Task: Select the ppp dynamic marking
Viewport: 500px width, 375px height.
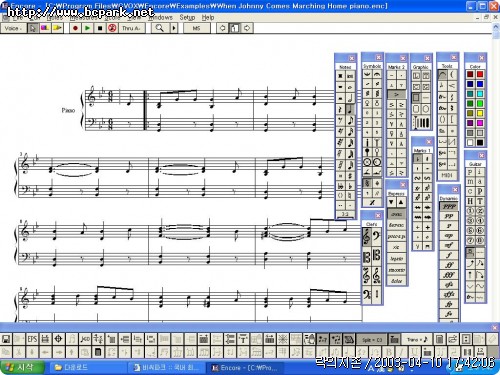Action: 449,206
